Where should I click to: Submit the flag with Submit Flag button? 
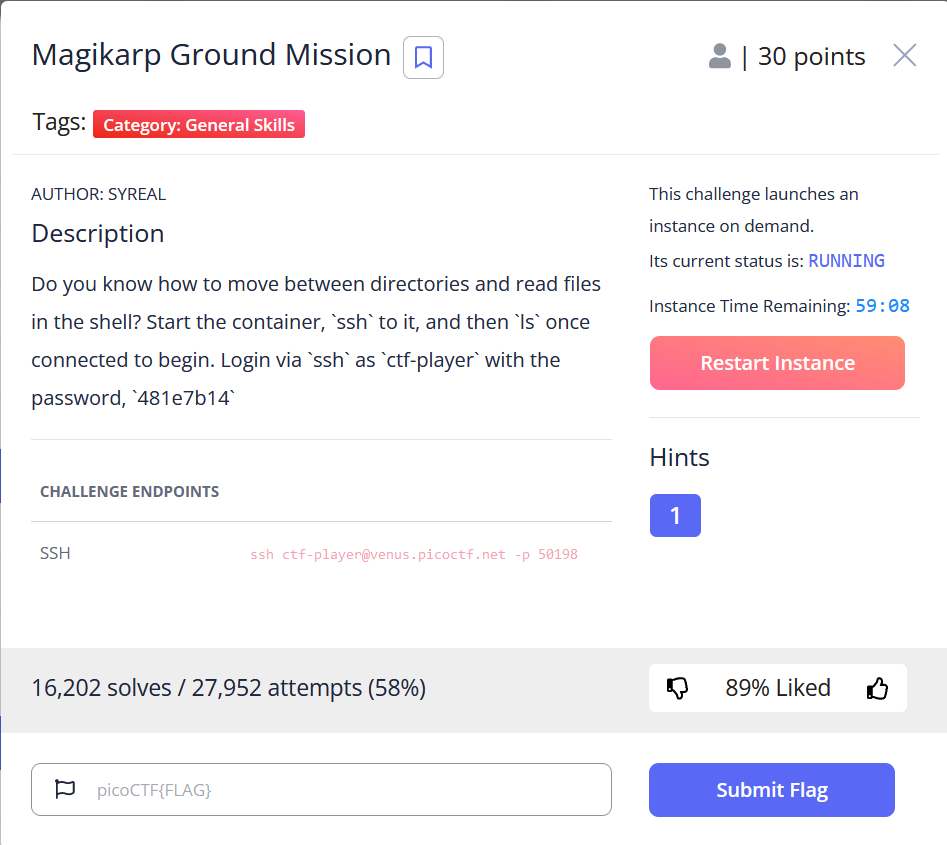[771, 790]
